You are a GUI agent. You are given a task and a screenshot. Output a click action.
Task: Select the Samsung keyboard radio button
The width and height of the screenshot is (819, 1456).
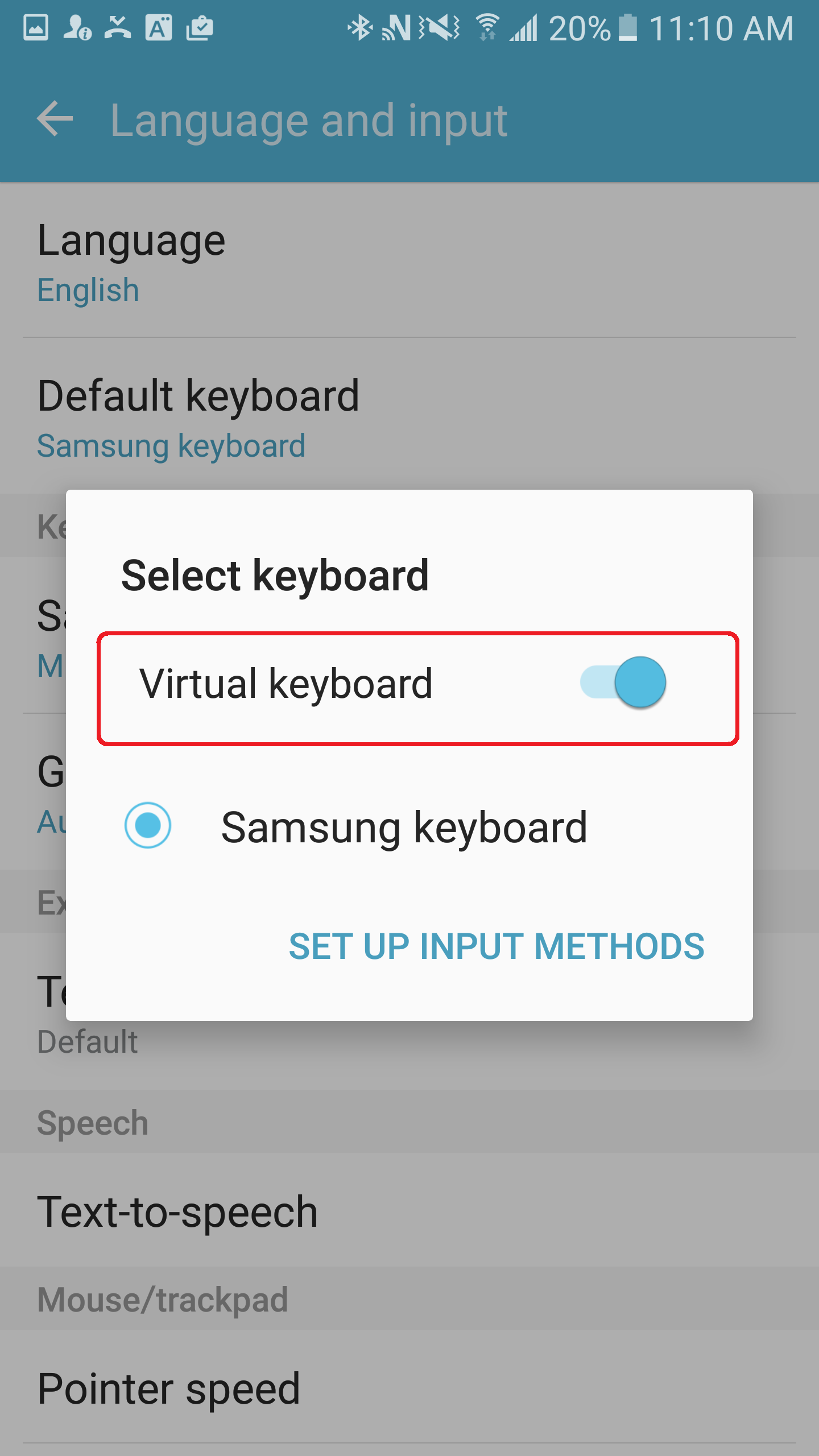pyautogui.click(x=148, y=825)
